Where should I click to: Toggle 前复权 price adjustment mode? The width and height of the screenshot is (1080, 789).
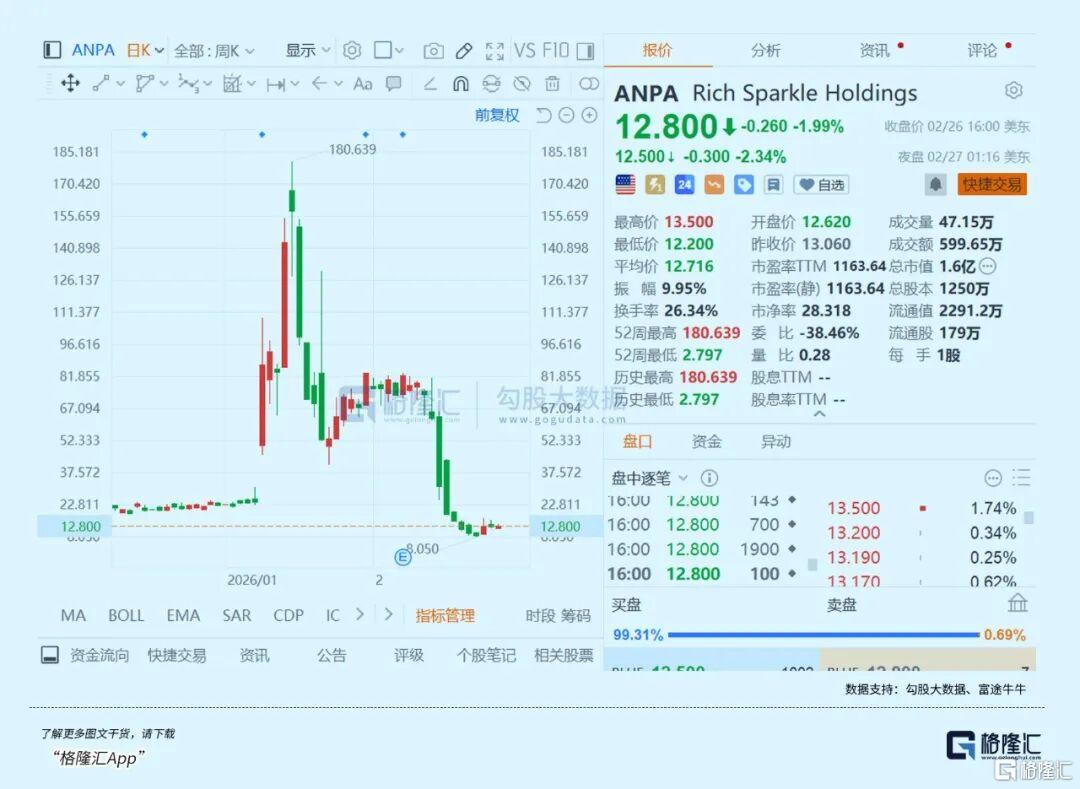pos(499,115)
